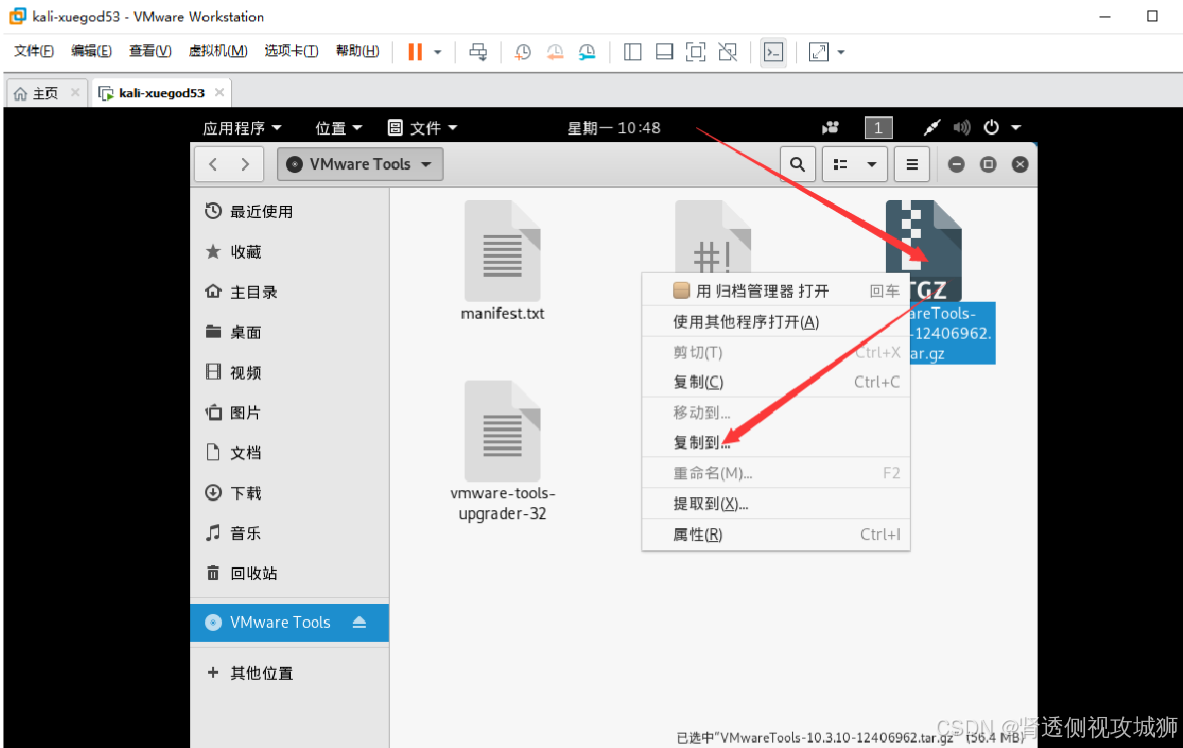Switch to the 主页 tab

[x=45, y=93]
